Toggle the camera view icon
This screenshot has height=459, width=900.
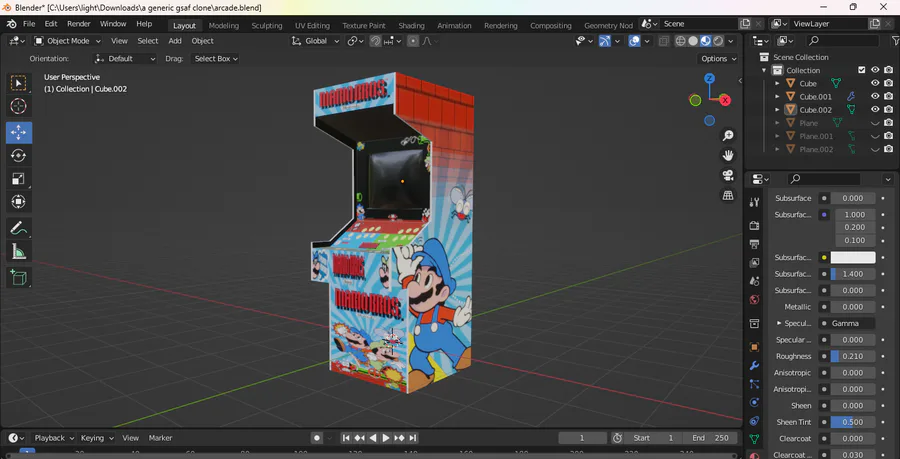pyautogui.click(x=728, y=176)
